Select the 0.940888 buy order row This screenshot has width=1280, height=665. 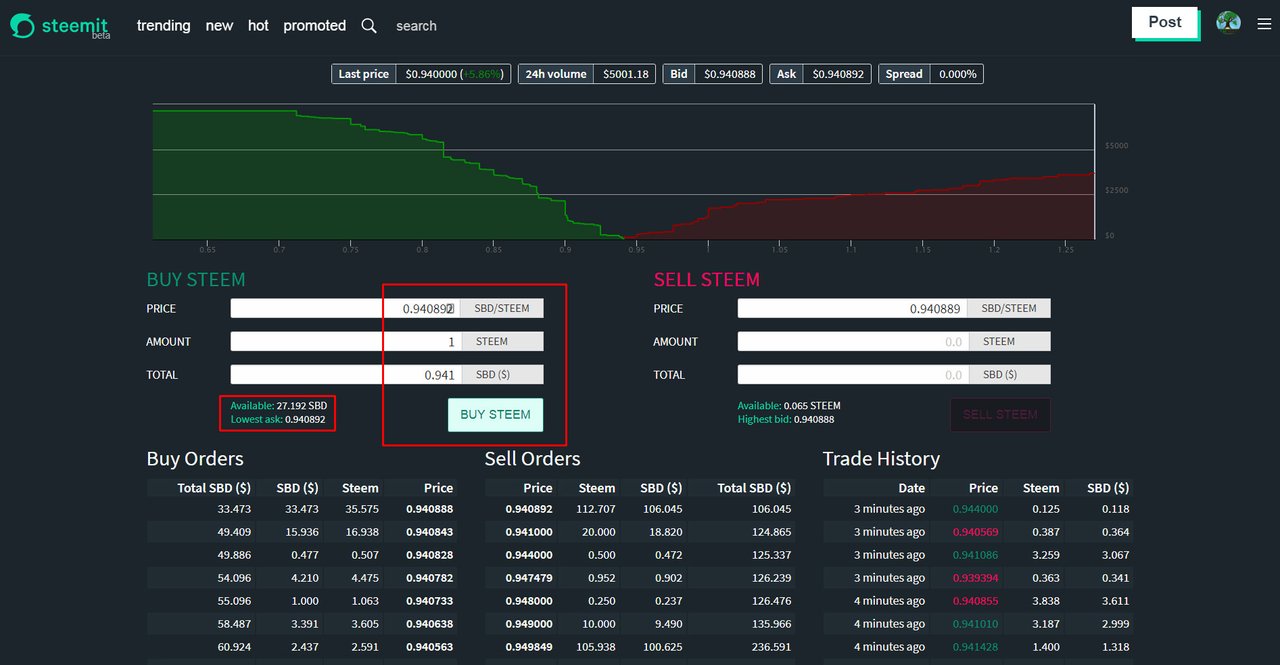click(302, 509)
